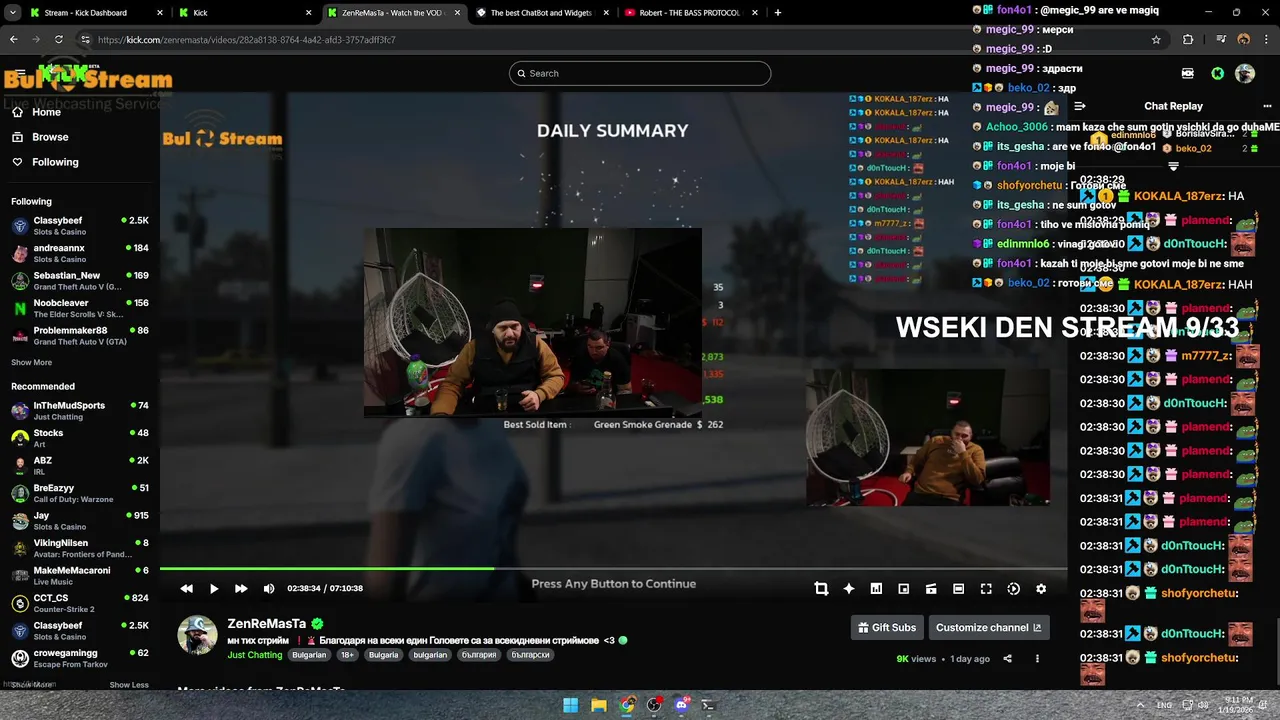1280x720 pixels.
Task: Open Noobcleaver channel avatar in sidebar
Action: 20,308
